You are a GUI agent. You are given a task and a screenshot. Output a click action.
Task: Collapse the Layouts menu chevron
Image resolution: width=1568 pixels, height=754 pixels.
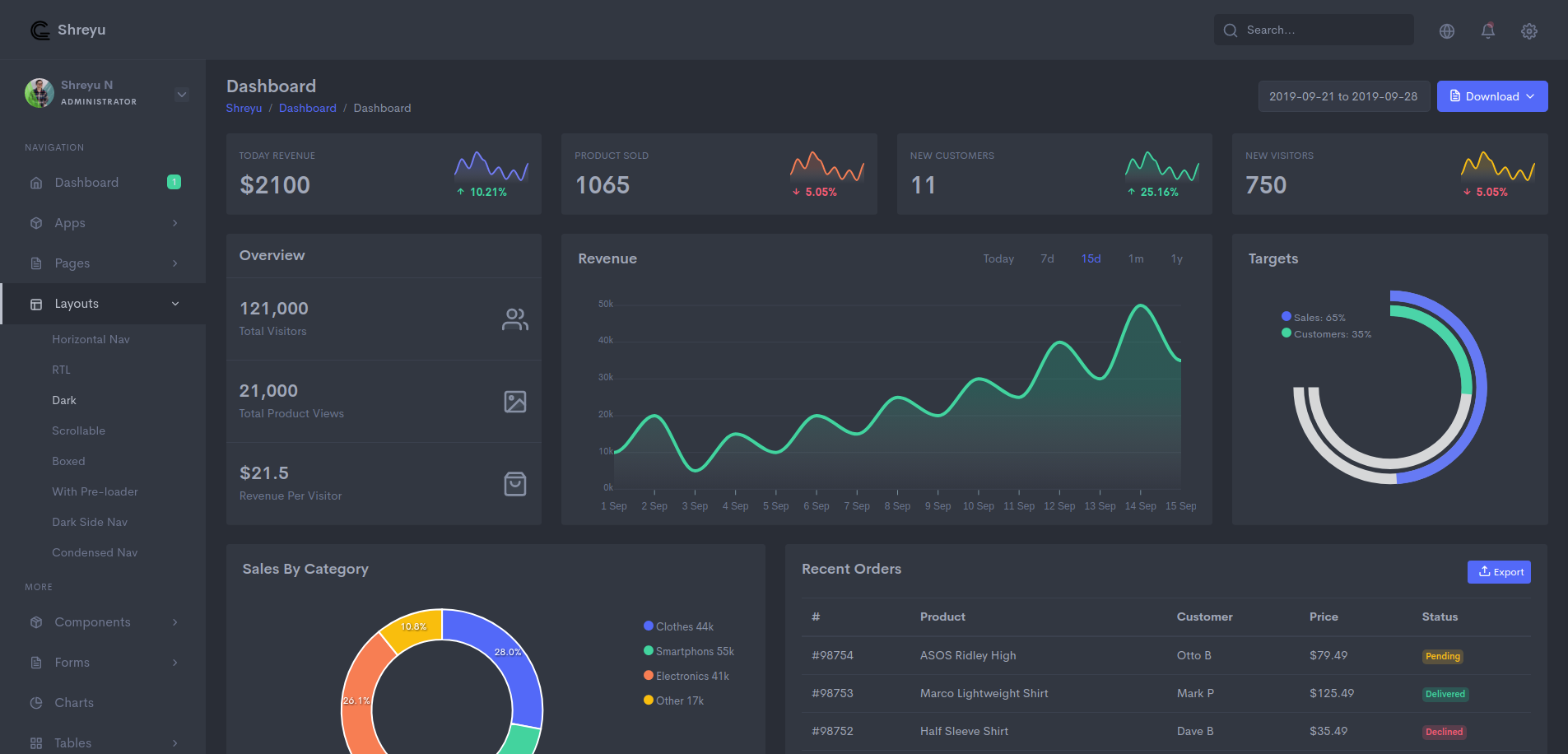click(x=175, y=304)
